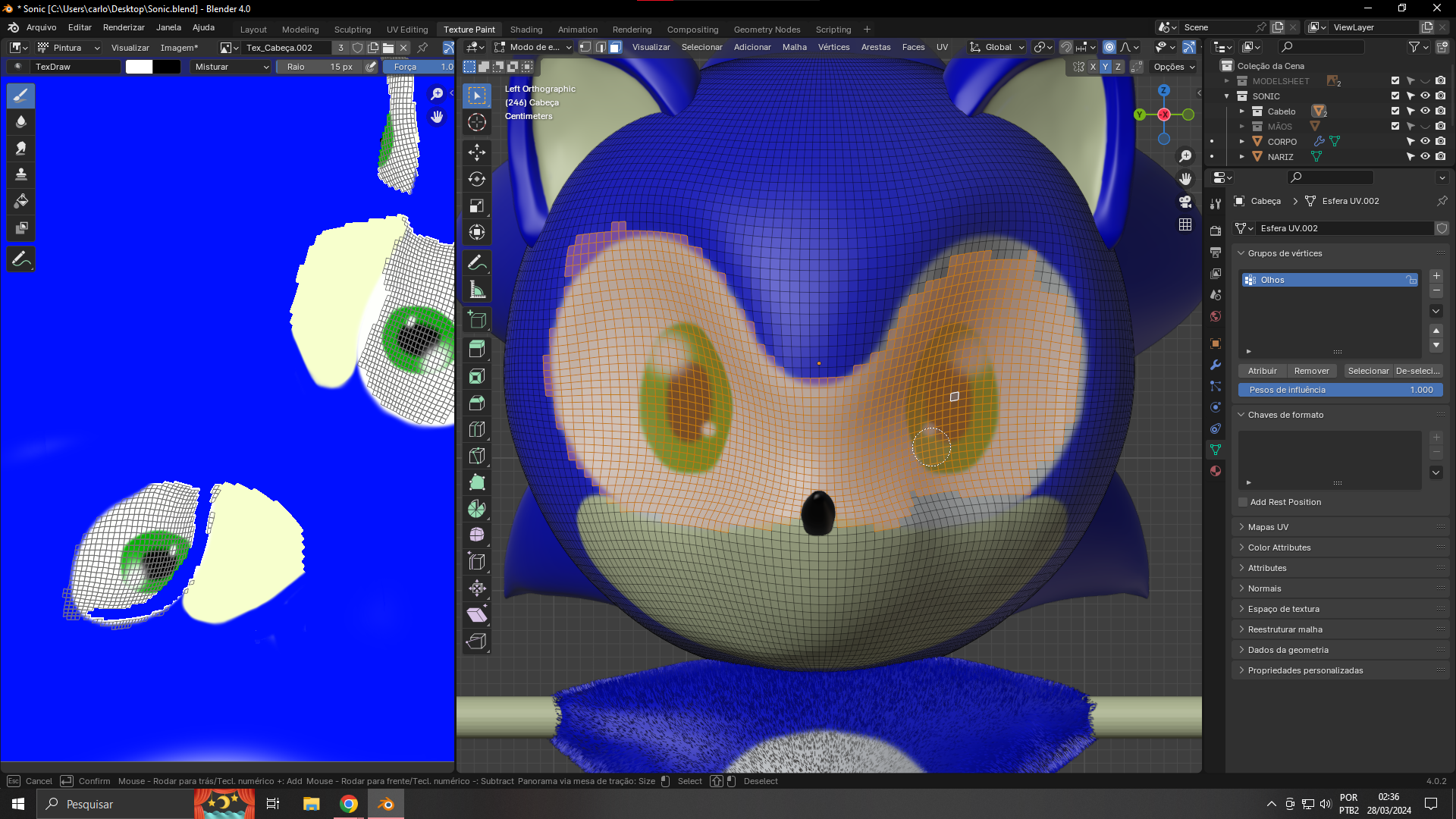The image size is (1456, 819).
Task: Activate the Rotate tool
Action: (477, 179)
